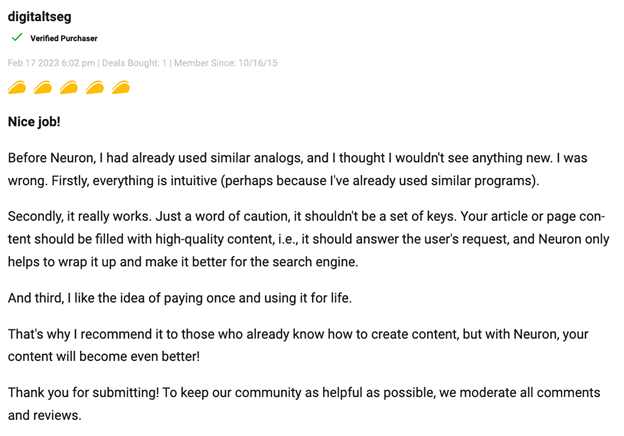Click the Verified Purchaser label
Screen dimensions: 624x436
click(x=64, y=38)
